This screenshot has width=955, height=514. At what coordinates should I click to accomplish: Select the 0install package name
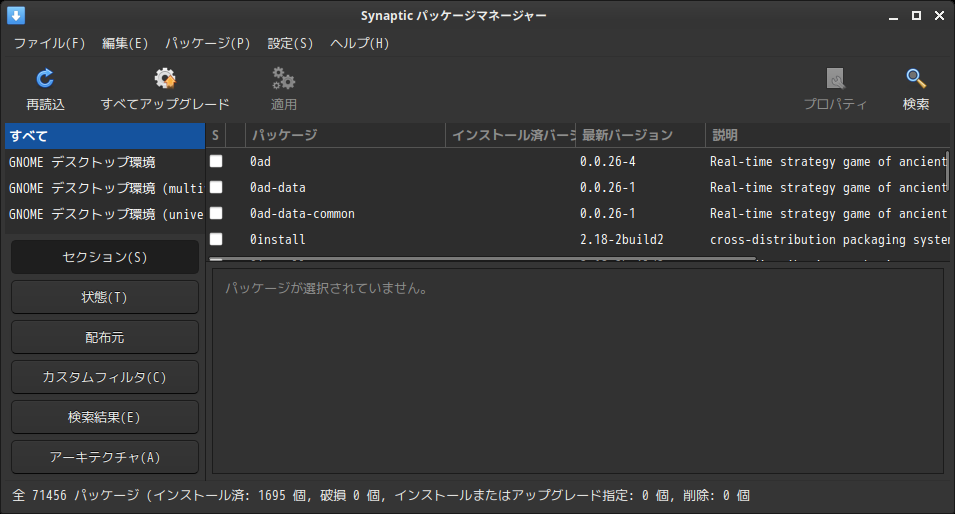click(278, 240)
